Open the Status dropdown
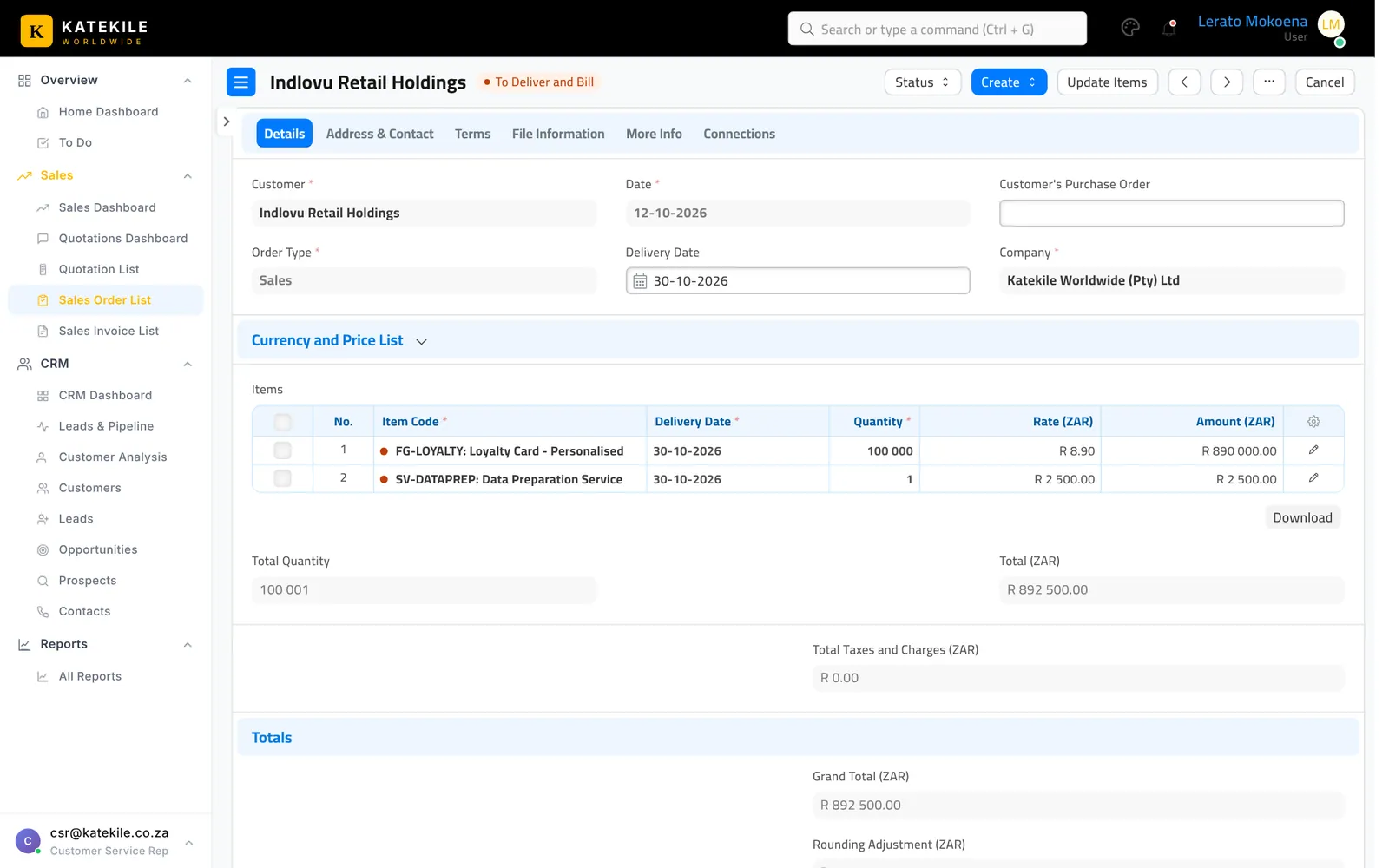Viewport: 1389px width, 868px height. (923, 82)
